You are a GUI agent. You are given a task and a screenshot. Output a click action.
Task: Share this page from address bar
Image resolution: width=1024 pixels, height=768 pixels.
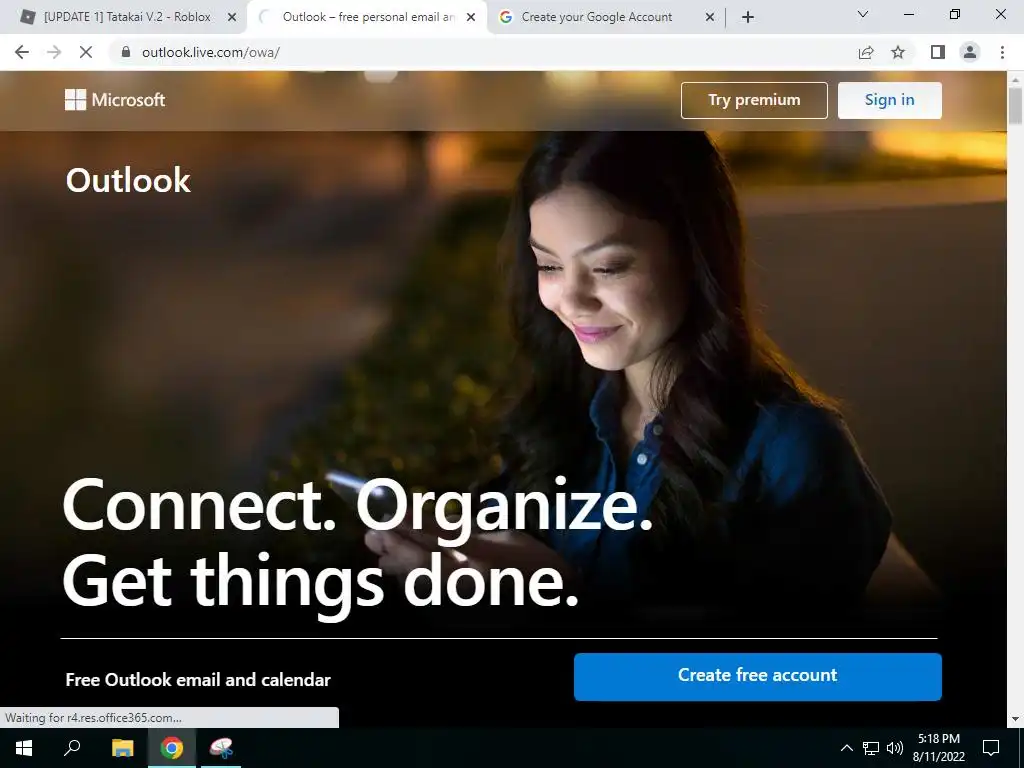point(866,52)
